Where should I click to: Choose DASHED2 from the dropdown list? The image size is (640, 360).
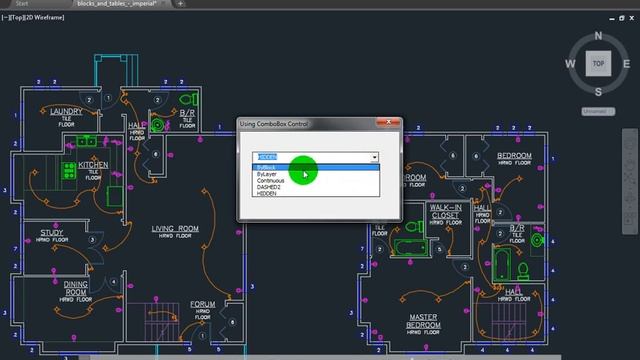click(316, 187)
